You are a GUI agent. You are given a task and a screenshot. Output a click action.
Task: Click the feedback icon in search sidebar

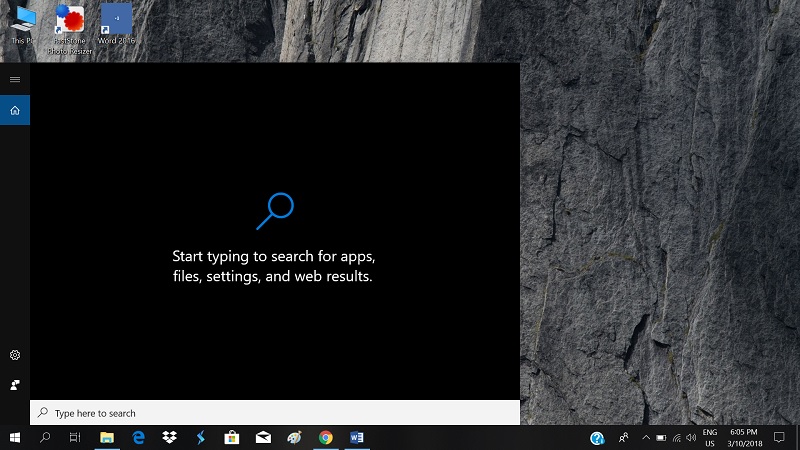15,385
